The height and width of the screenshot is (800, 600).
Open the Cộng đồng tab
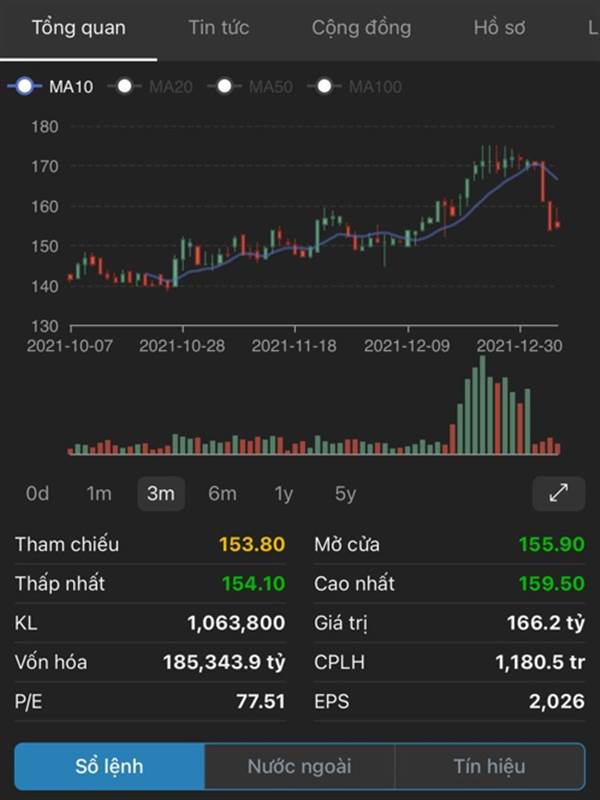pyautogui.click(x=361, y=28)
